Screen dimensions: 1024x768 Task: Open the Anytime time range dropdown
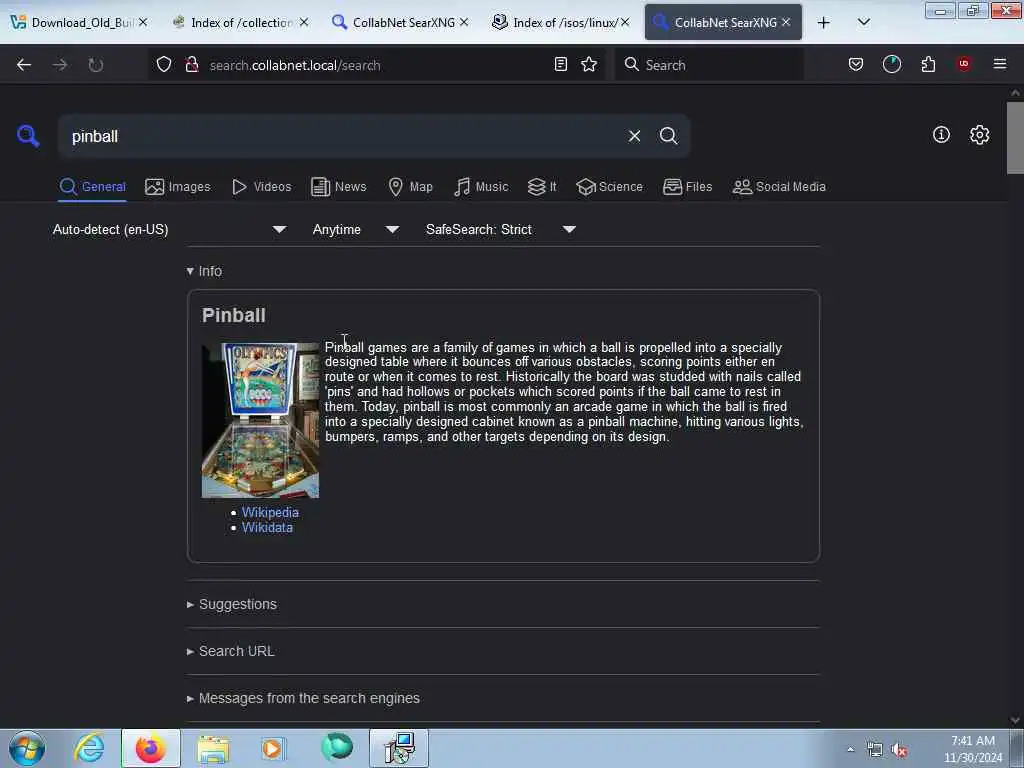pyautogui.click(x=355, y=229)
